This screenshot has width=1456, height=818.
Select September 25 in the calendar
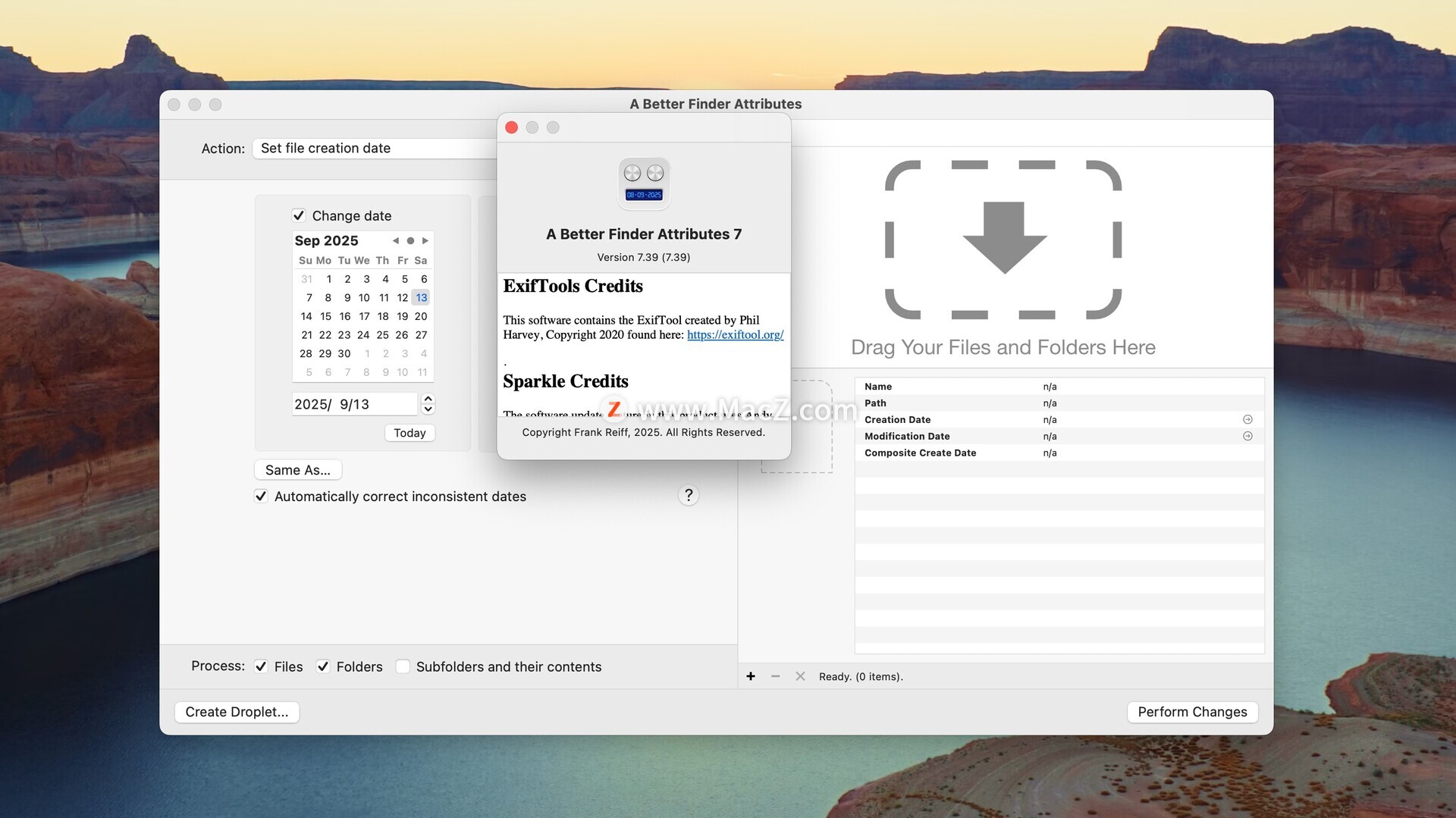tap(383, 334)
